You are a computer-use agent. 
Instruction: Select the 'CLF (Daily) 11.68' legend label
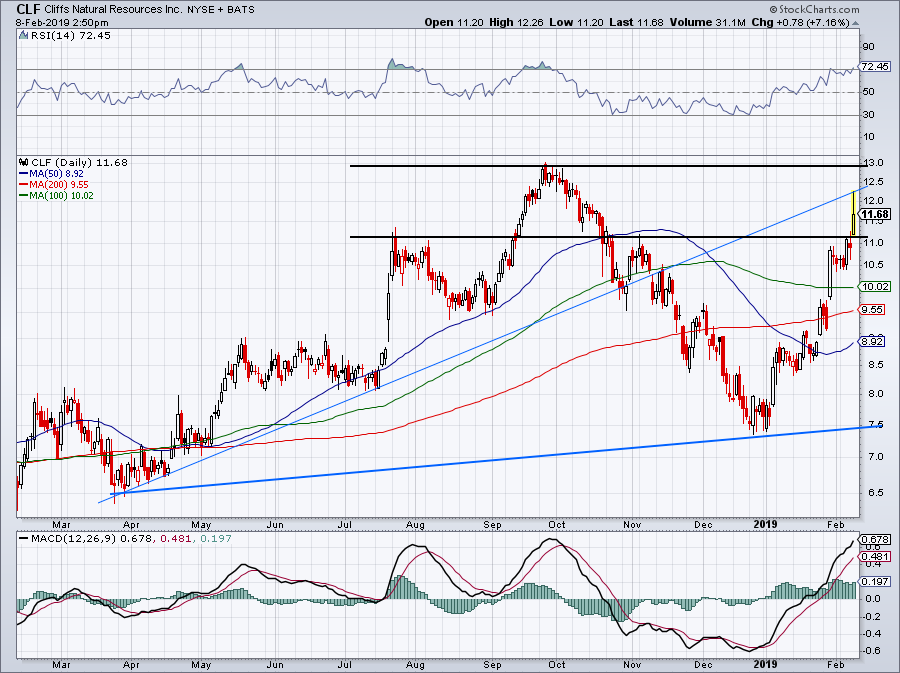point(79,162)
